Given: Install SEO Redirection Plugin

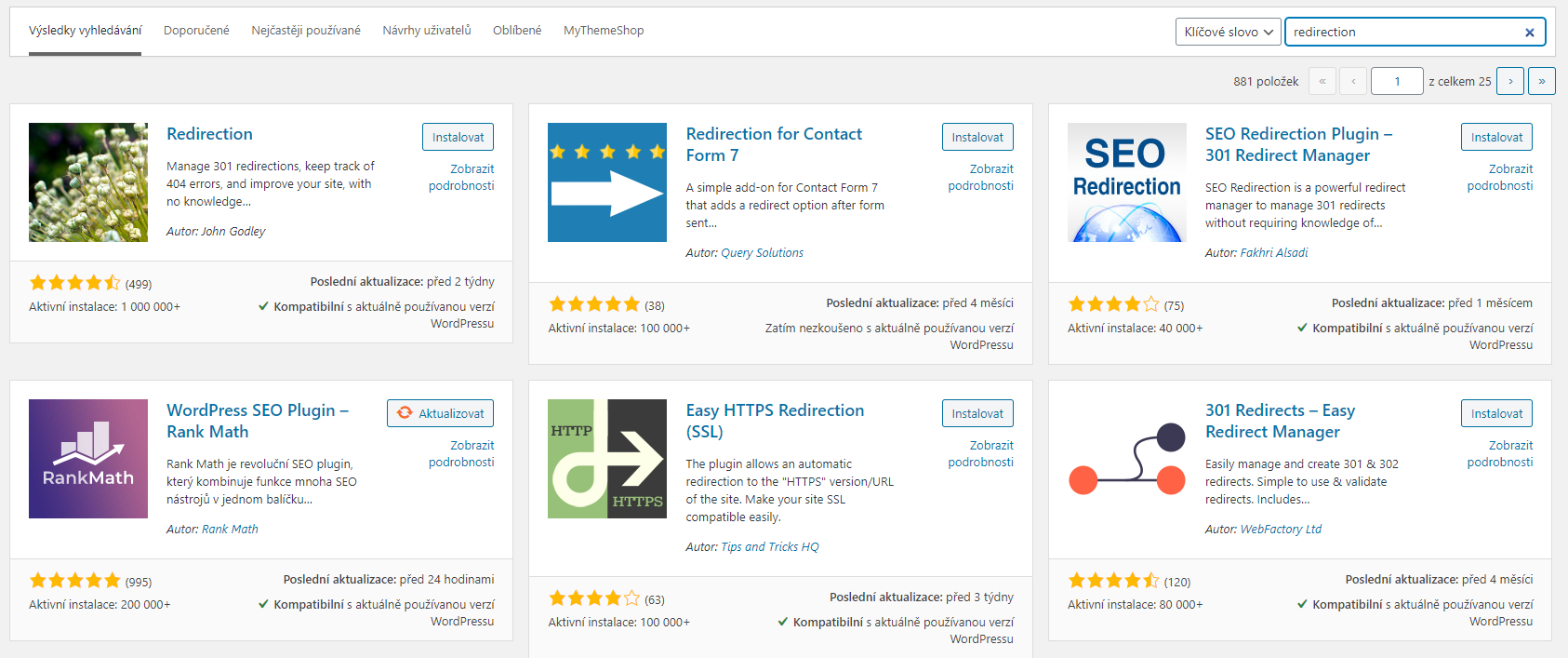Looking at the screenshot, I should [x=1496, y=137].
